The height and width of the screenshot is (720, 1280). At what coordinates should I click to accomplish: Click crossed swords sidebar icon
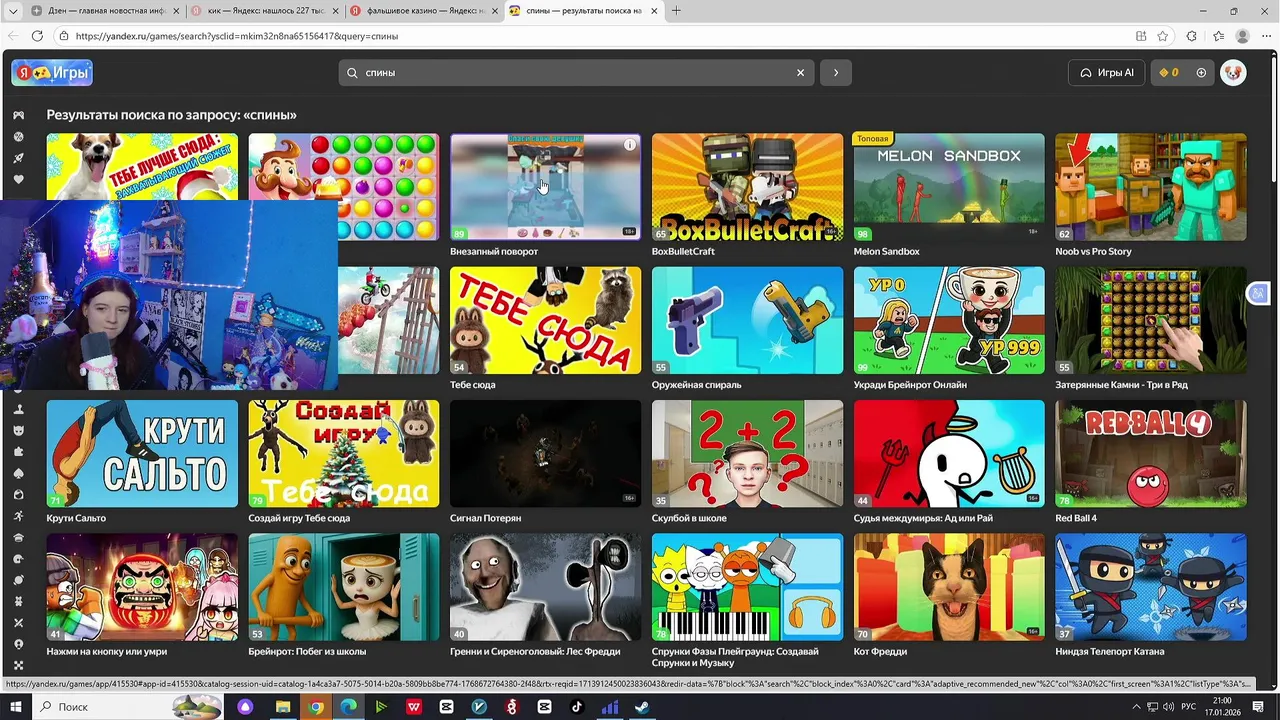(18, 622)
